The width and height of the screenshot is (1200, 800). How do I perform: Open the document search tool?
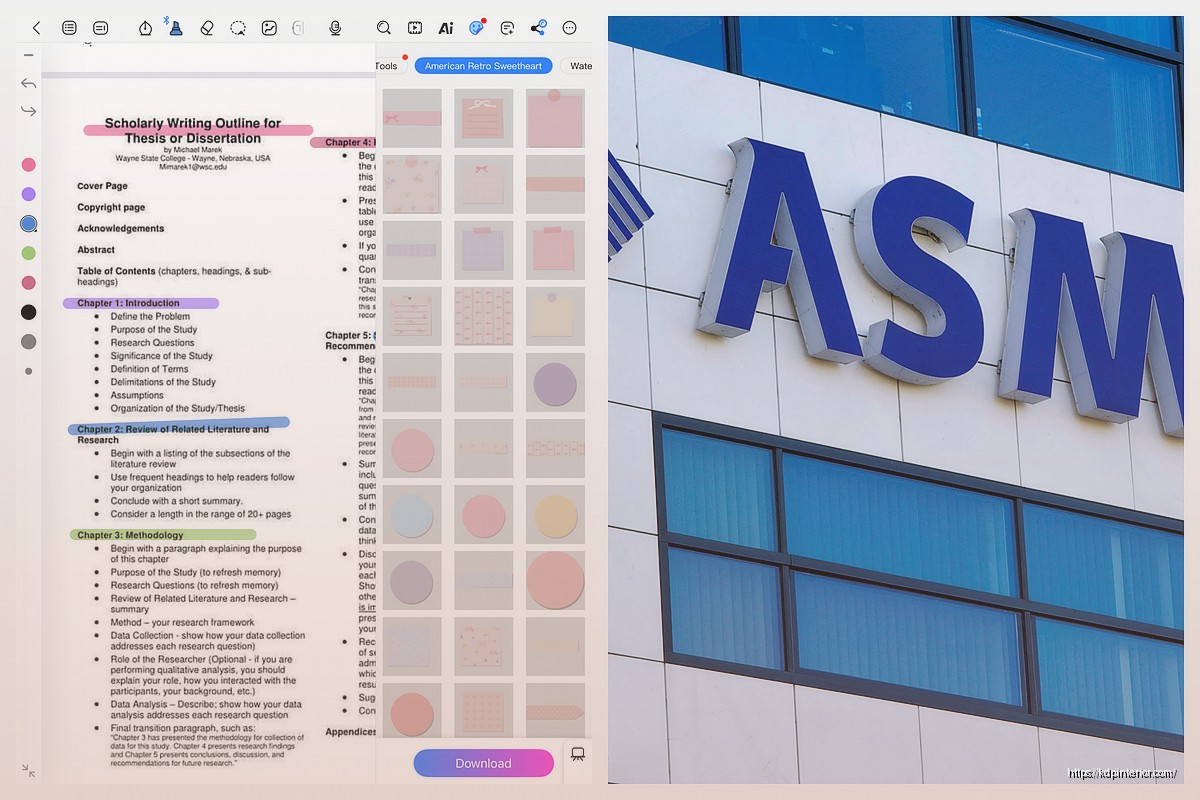[x=384, y=28]
